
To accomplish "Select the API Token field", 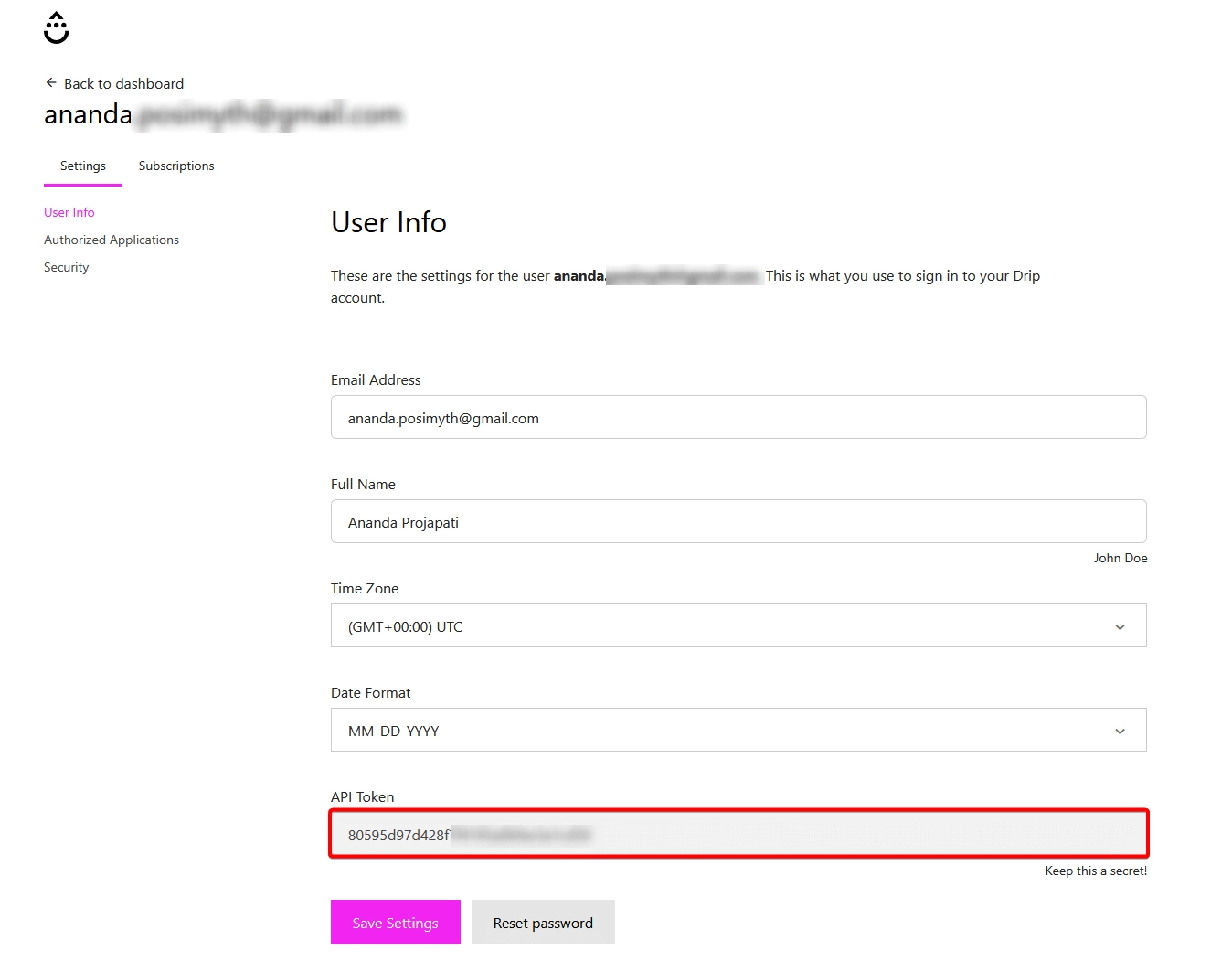I will [x=738, y=834].
